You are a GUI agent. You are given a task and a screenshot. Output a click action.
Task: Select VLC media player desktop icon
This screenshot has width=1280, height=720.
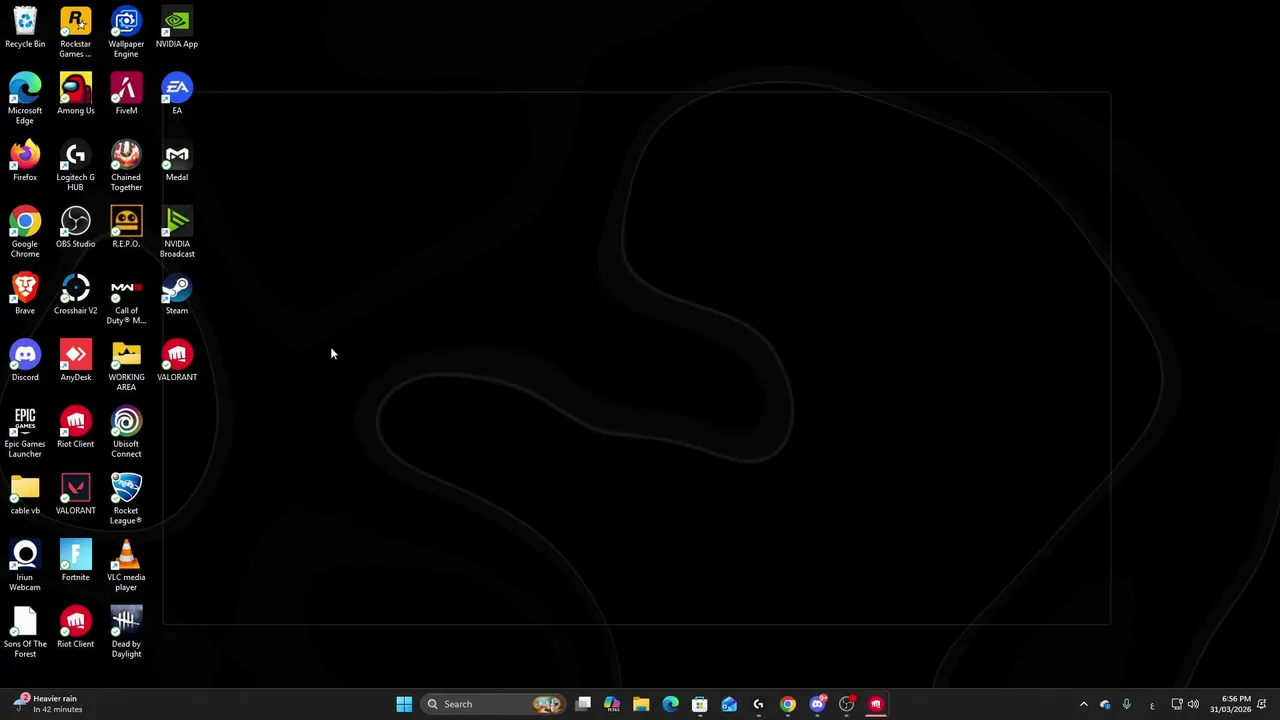point(126,566)
